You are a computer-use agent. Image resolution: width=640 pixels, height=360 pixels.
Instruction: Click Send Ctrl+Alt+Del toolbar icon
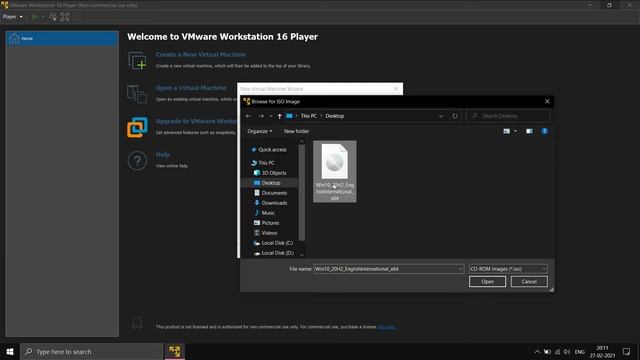(x=53, y=17)
